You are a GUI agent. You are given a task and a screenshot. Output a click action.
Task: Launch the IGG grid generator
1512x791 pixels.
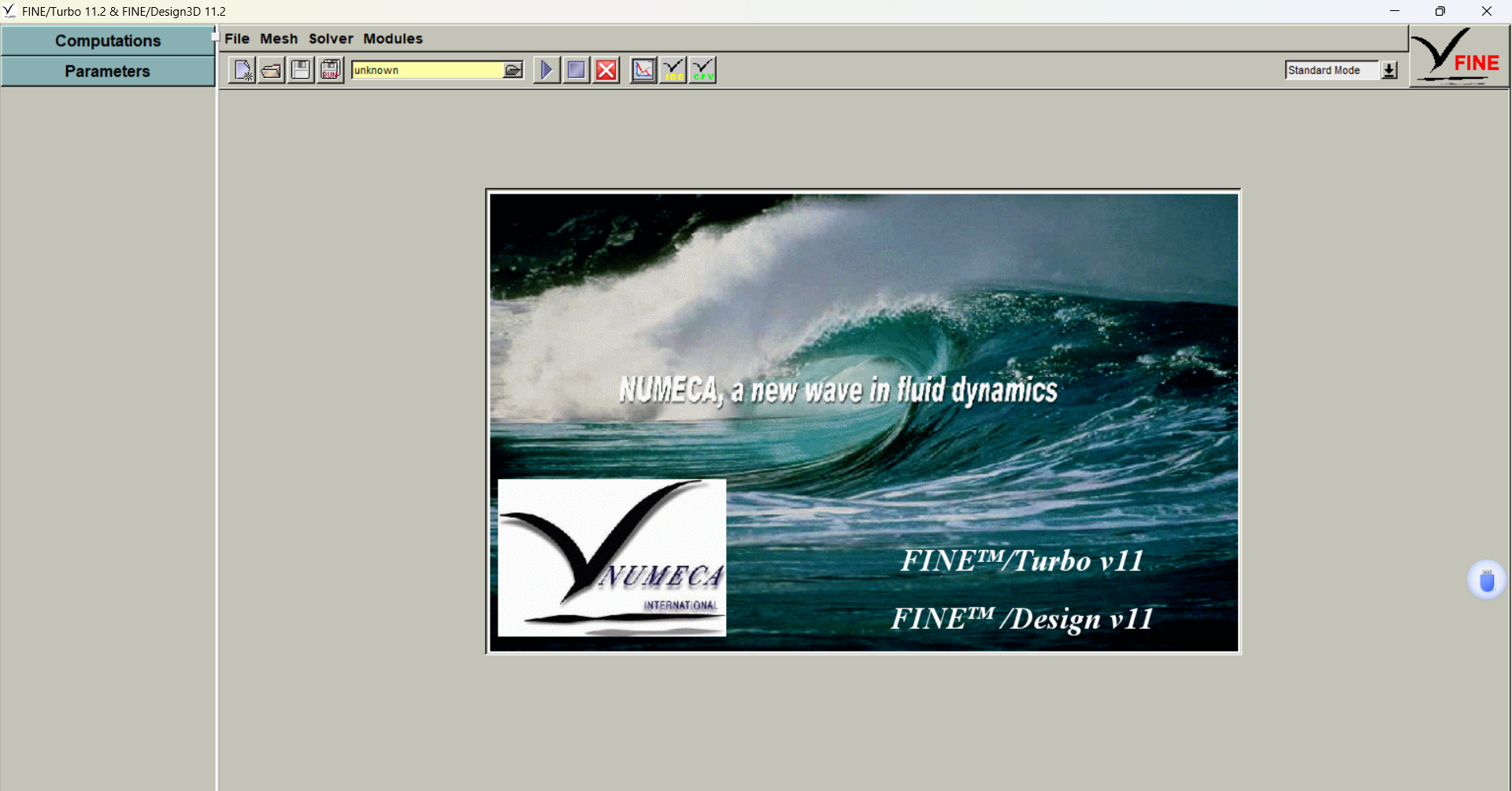click(673, 69)
